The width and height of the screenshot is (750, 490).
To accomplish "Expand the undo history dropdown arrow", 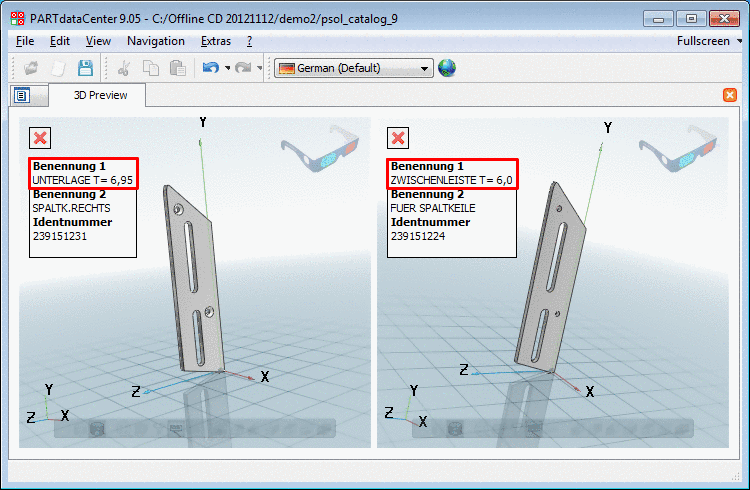I will coord(228,68).
